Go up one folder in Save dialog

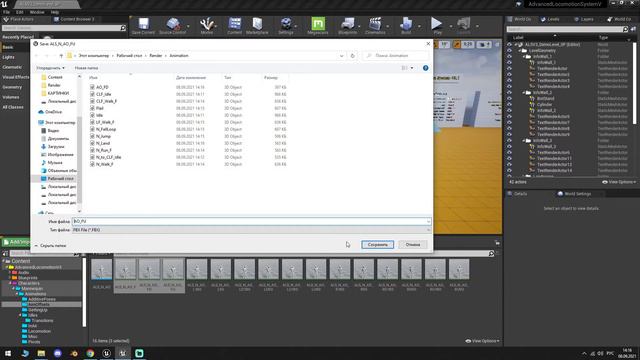[x=61, y=56]
